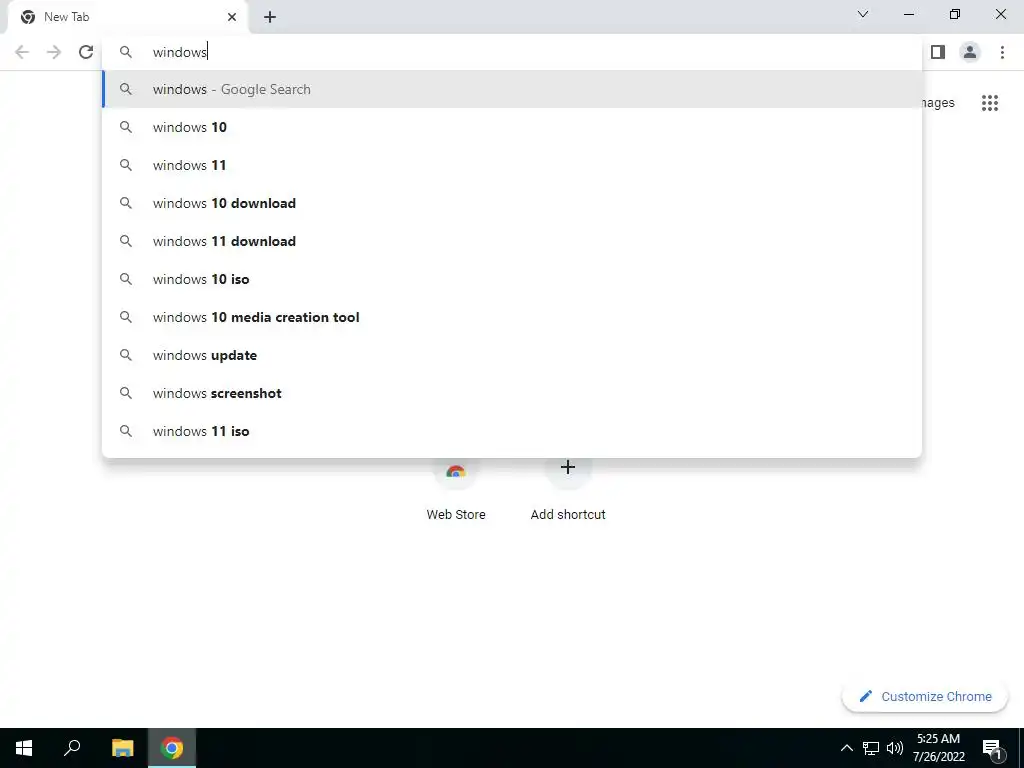Click search icon beside "windows update"
The height and width of the screenshot is (768, 1024).
126,355
